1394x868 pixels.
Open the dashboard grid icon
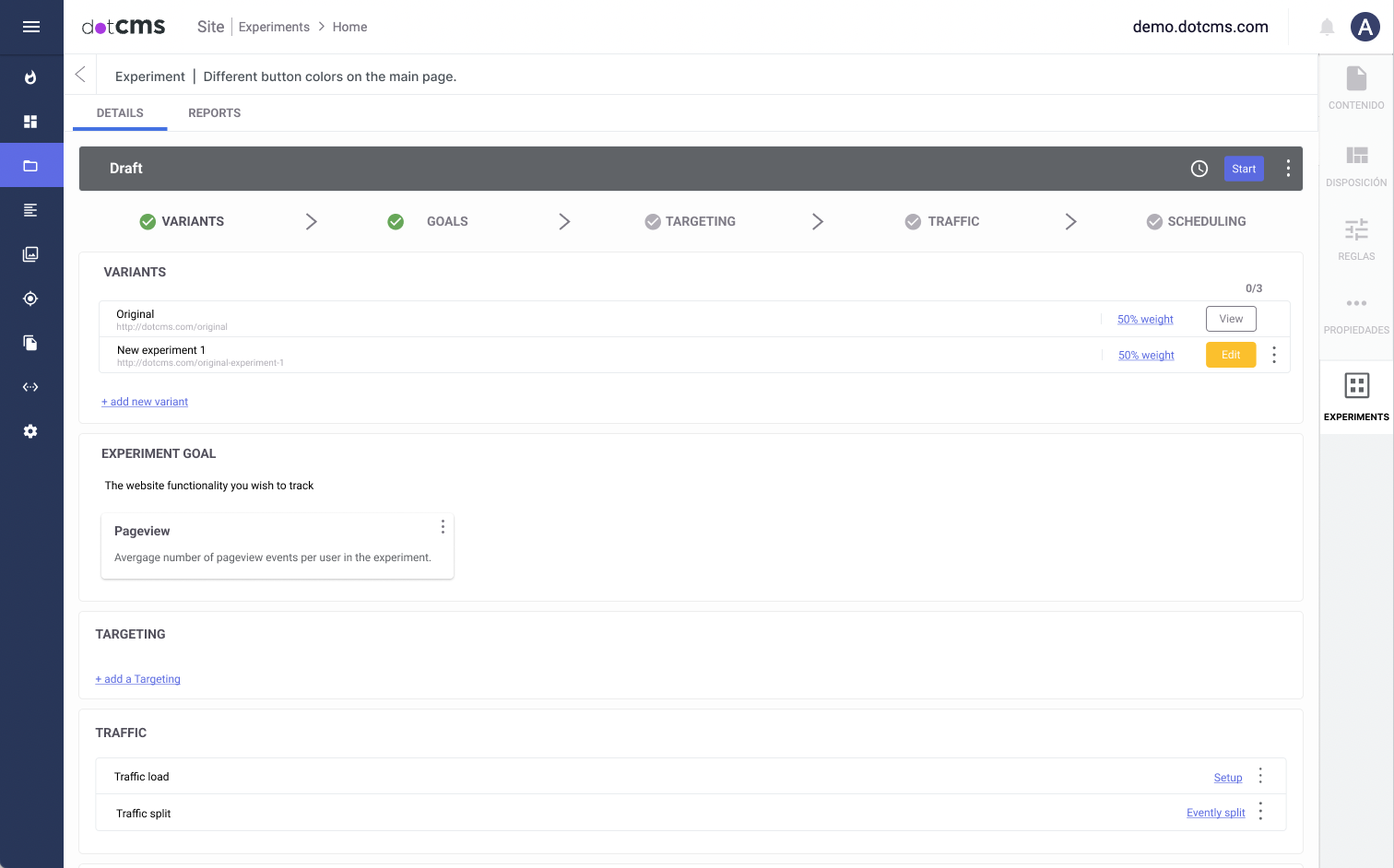30,122
